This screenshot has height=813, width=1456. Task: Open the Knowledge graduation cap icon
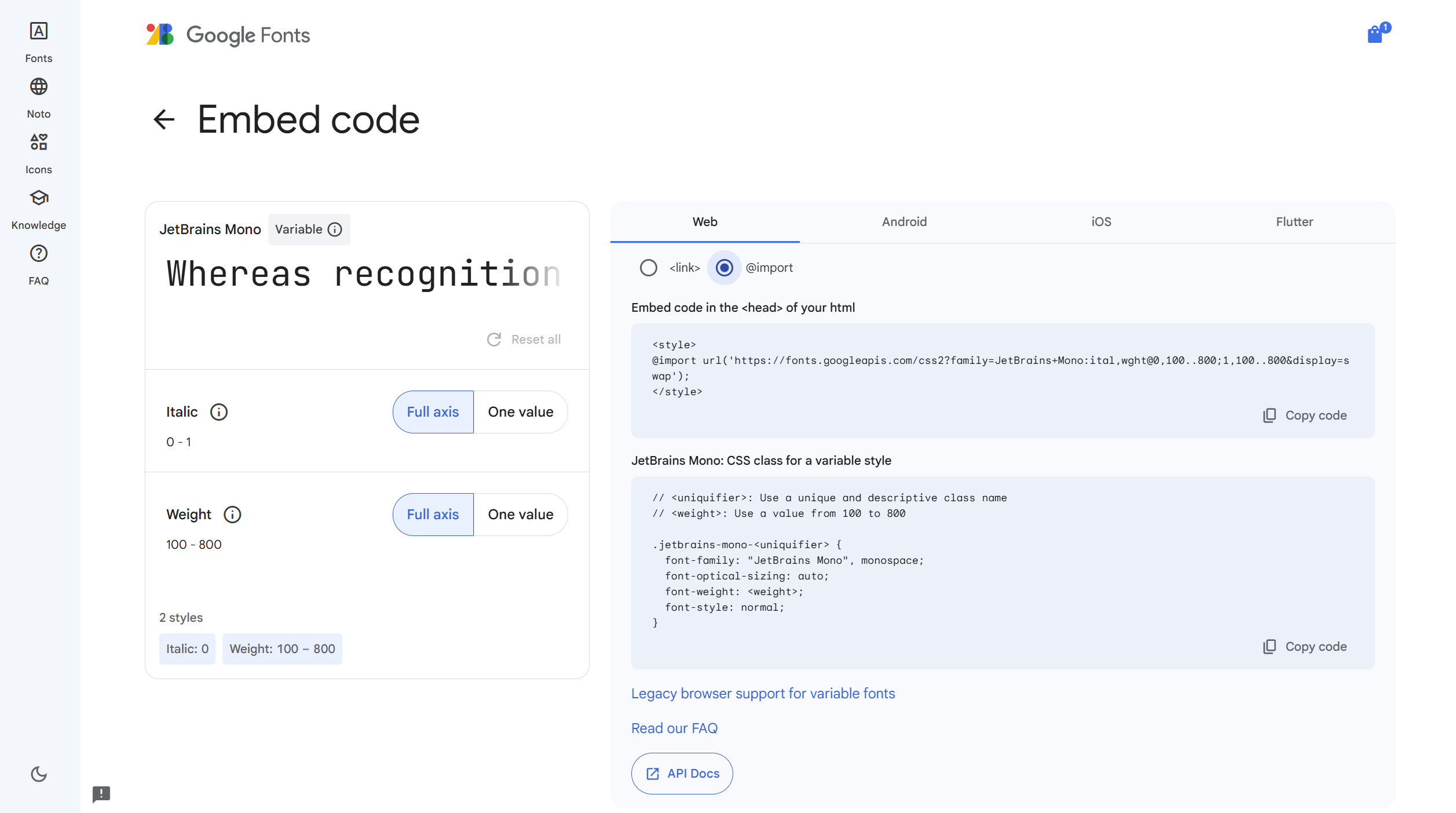(39, 198)
